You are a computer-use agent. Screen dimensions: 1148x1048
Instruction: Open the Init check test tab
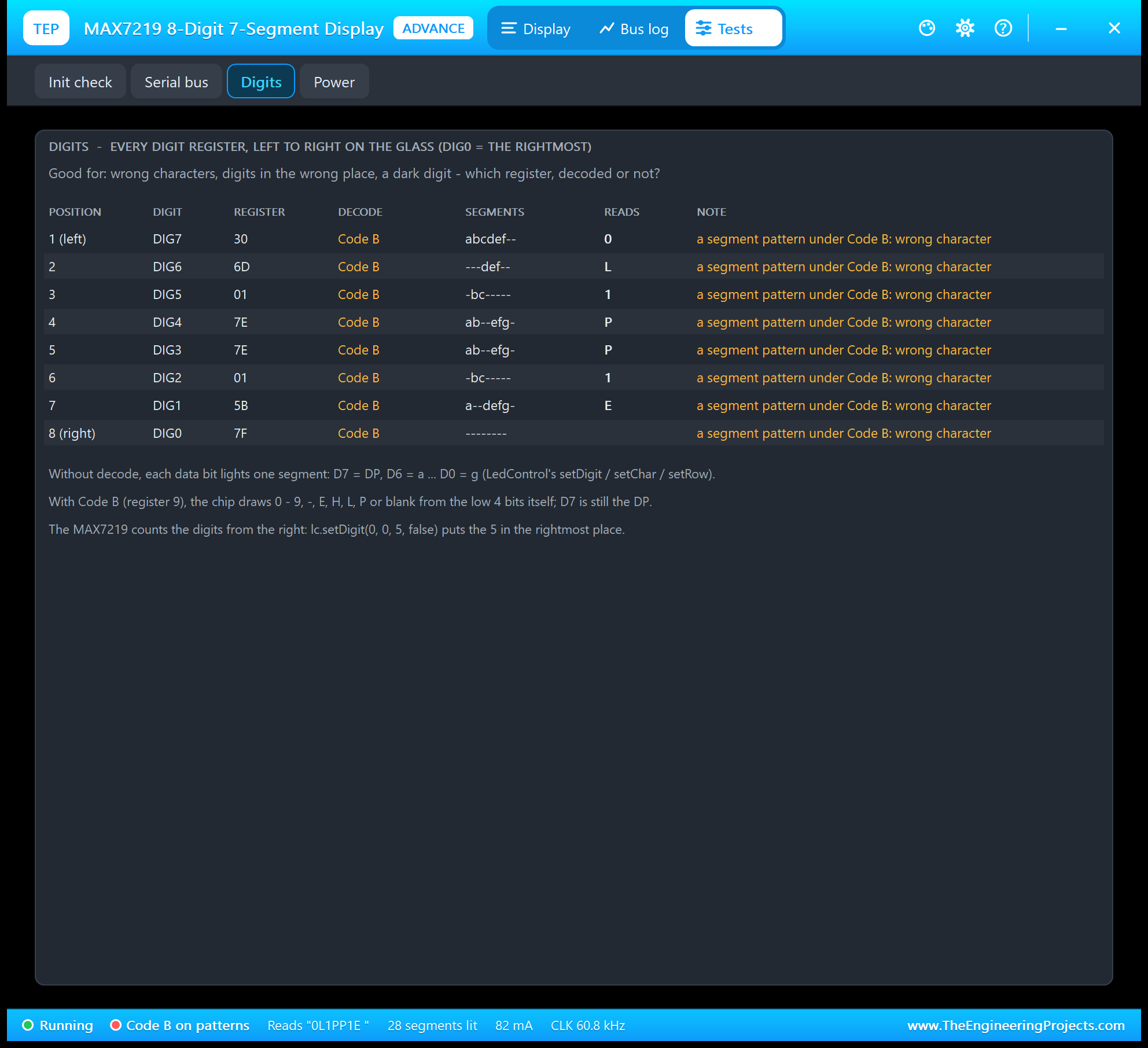pyautogui.click(x=80, y=82)
